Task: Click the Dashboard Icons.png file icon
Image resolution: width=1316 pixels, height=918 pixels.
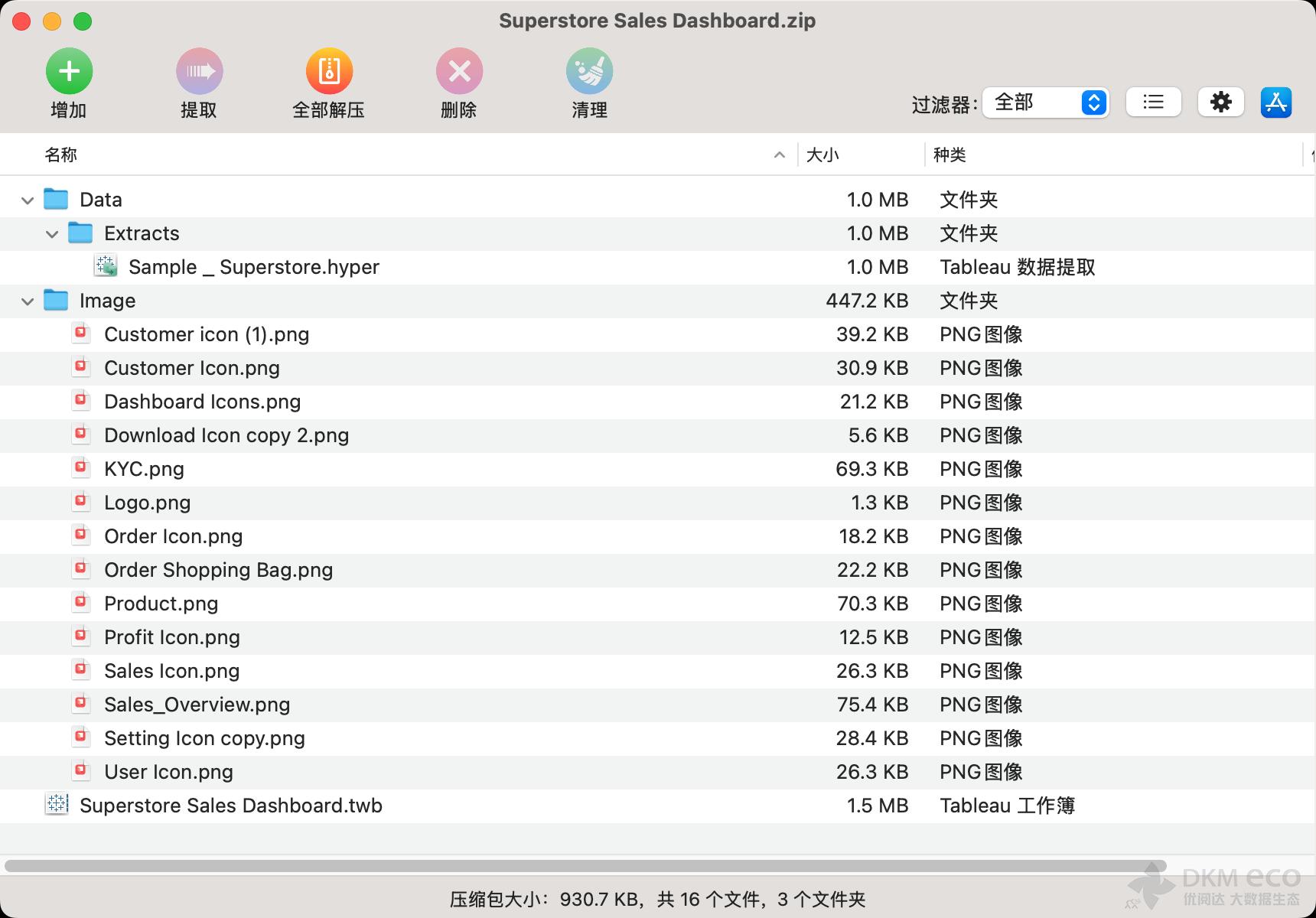Action: (81, 400)
